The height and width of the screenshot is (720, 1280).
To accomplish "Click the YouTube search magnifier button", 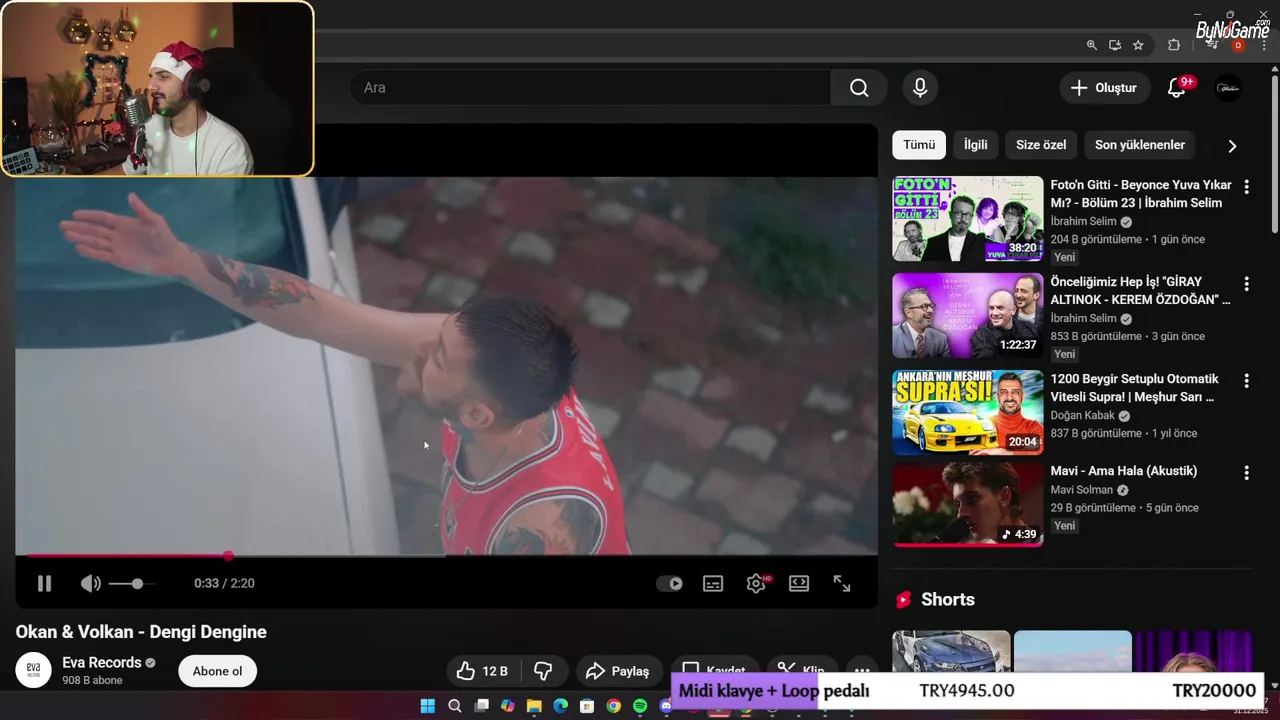I will coord(859,88).
